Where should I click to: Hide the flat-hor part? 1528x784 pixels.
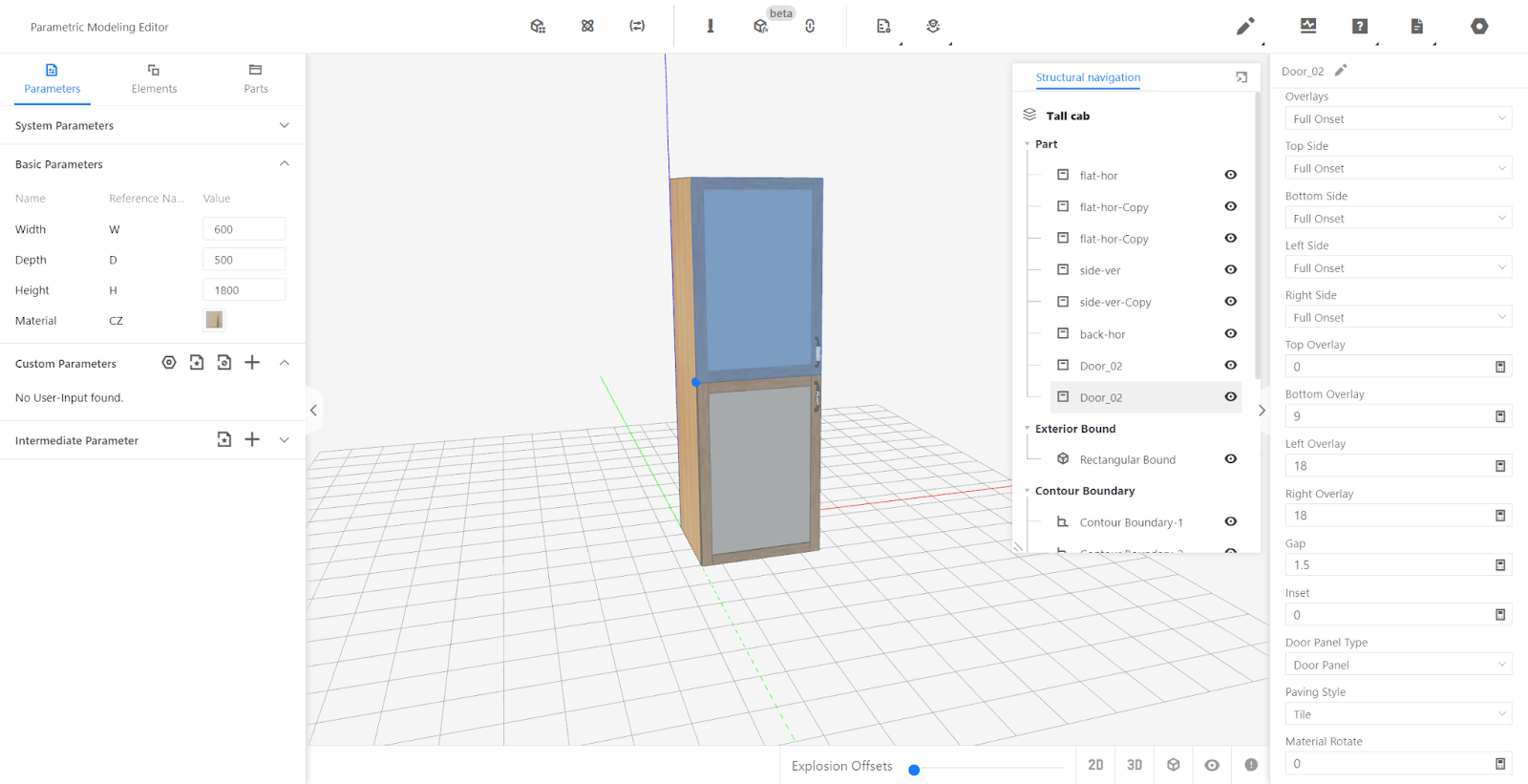point(1231,175)
